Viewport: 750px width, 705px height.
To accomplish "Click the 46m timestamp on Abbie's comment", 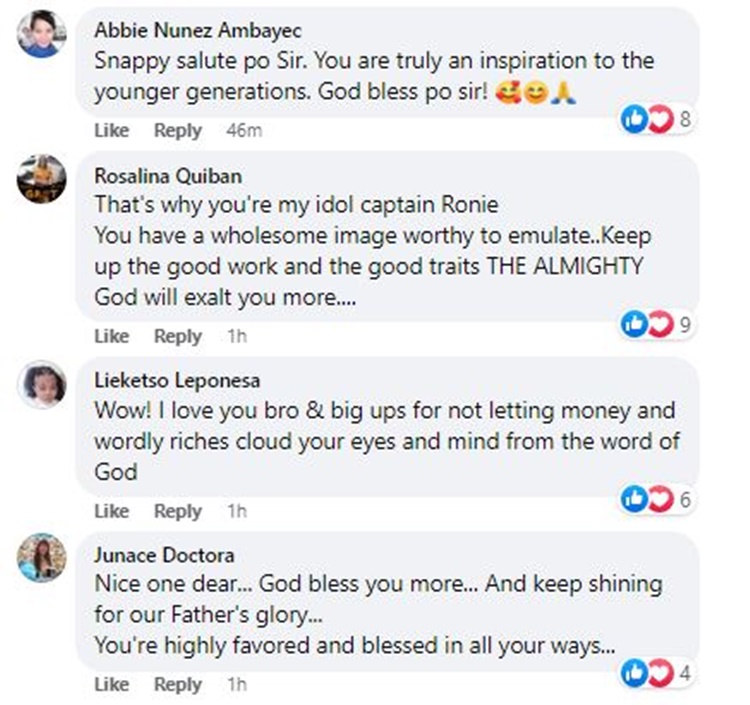I will point(243,131).
